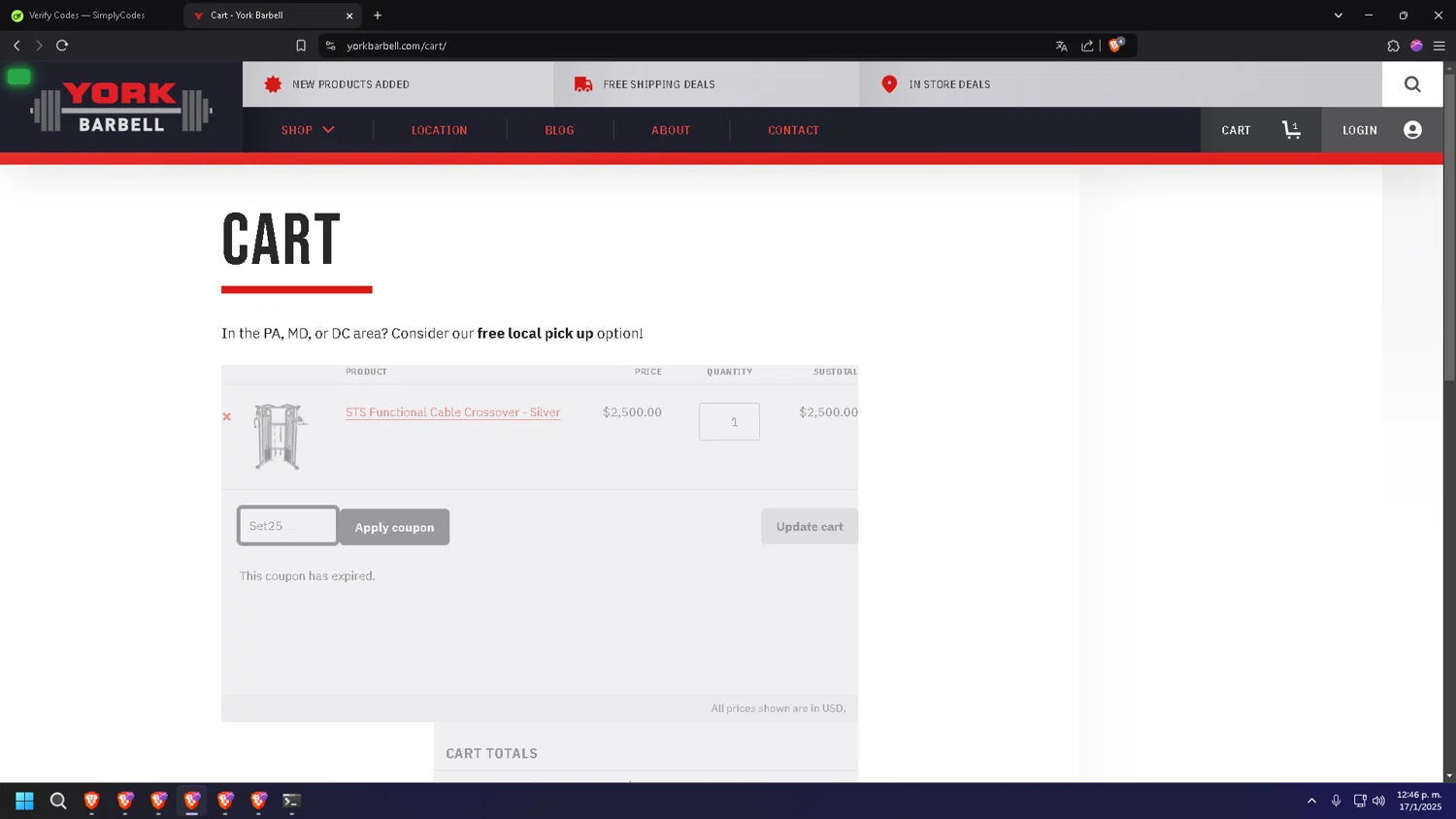Click the page vertical scrollbar
This screenshot has height=819, width=1456.
tap(1449, 228)
